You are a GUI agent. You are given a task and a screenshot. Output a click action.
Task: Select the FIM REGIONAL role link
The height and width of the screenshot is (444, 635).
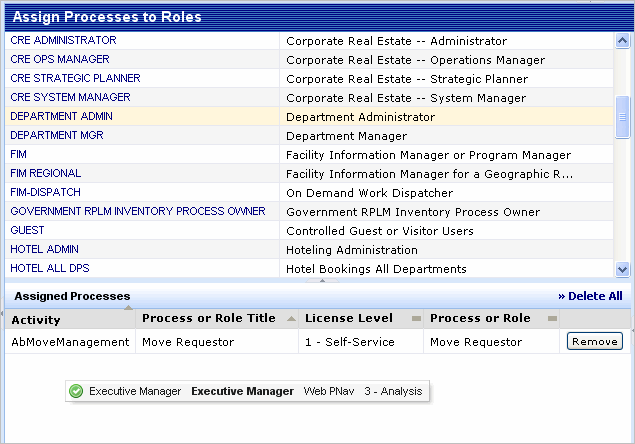tap(46, 174)
